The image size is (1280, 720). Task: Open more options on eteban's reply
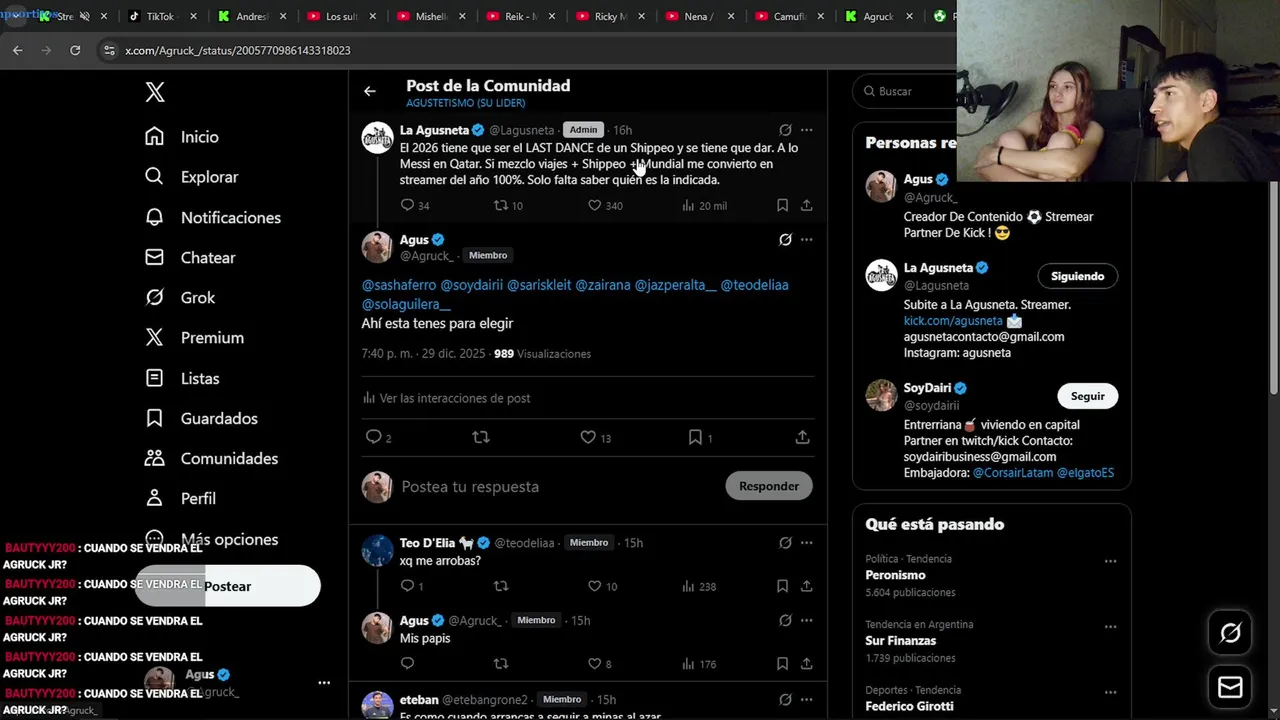pyautogui.click(x=807, y=699)
